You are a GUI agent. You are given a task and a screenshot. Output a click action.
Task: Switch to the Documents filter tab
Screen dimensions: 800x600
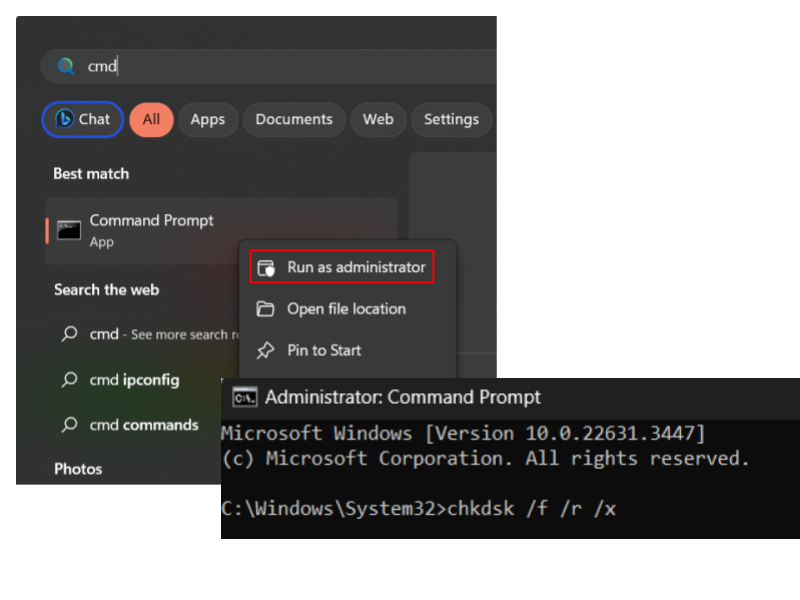tap(294, 119)
